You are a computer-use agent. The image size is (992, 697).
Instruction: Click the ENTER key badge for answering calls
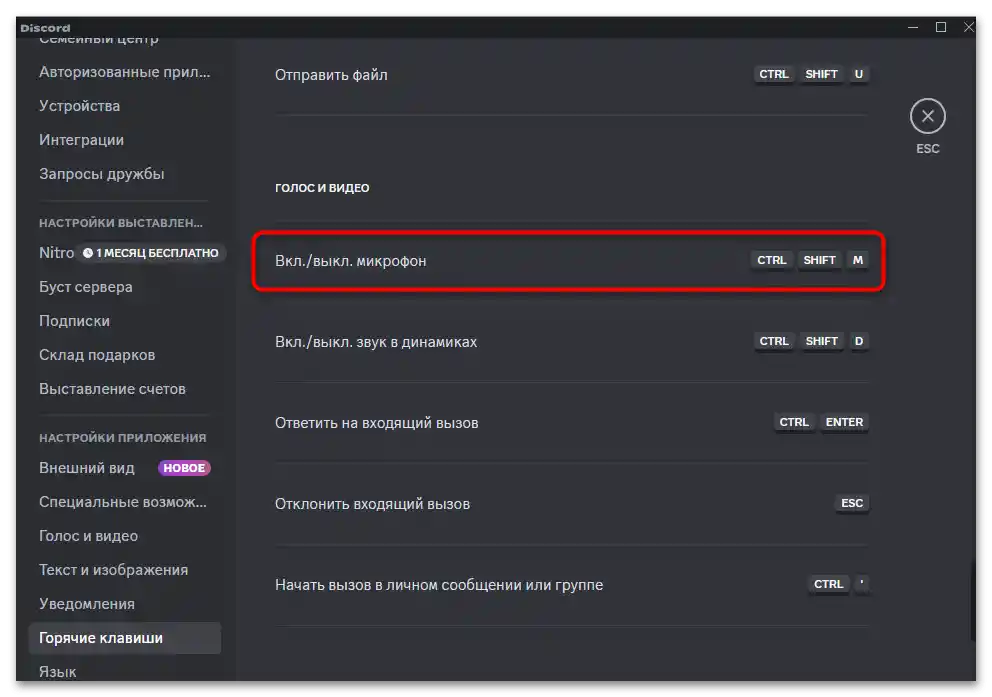(844, 422)
